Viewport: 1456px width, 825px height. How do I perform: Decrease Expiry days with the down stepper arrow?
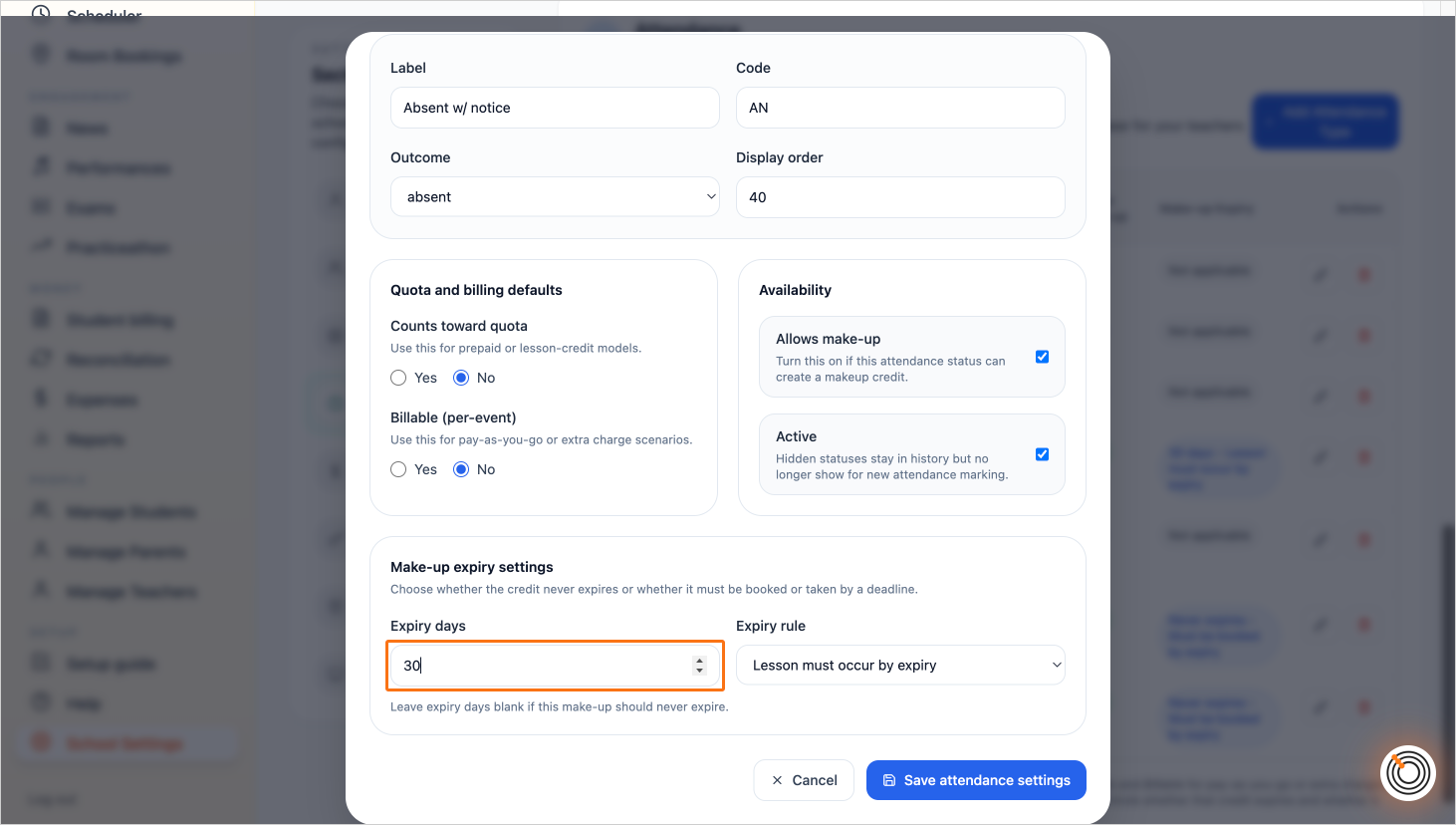[700, 671]
